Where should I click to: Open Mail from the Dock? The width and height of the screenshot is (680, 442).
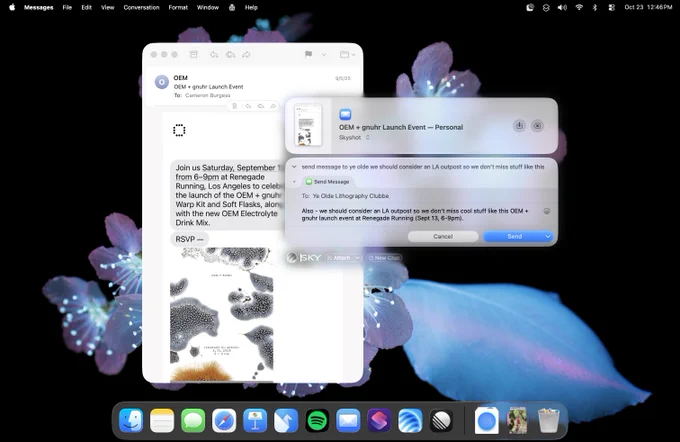point(348,420)
